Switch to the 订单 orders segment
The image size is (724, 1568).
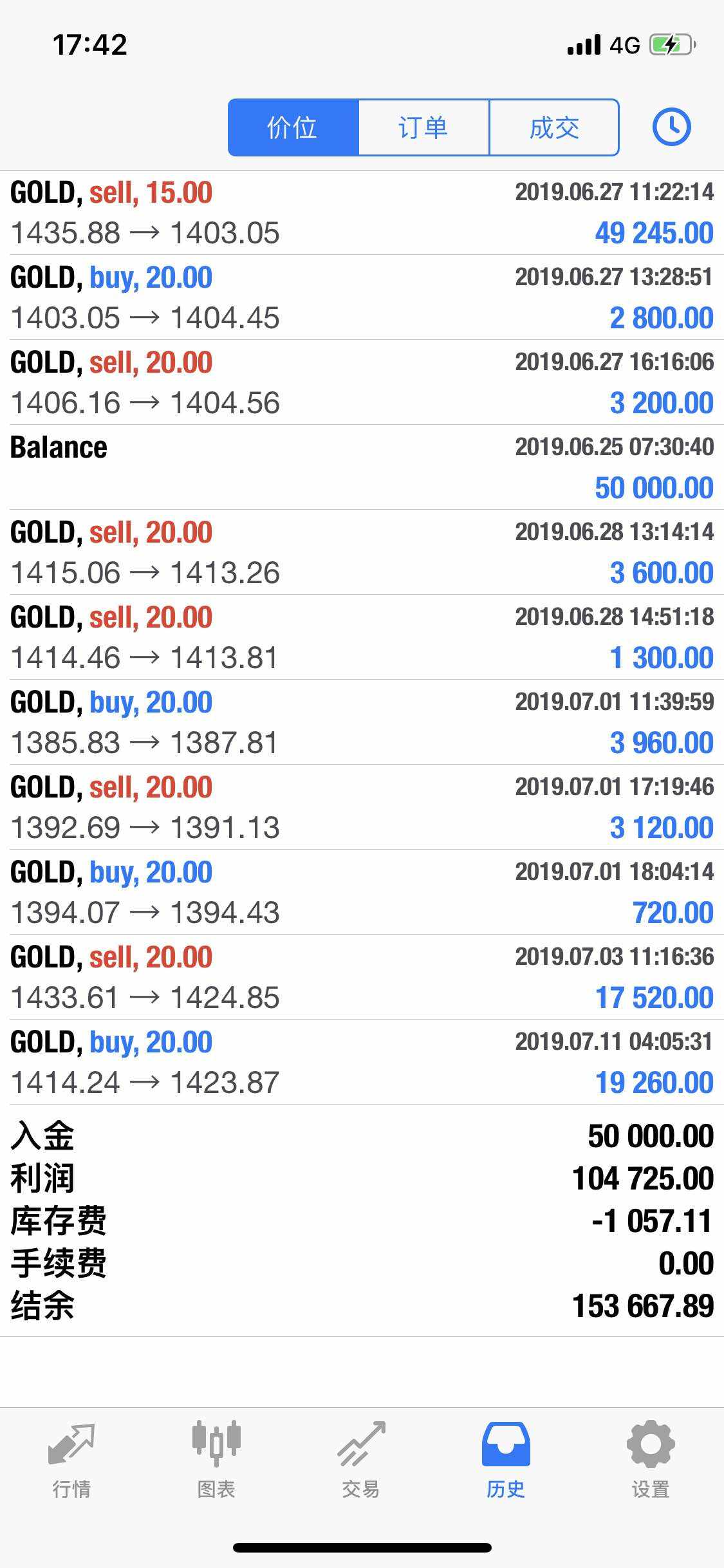point(423,127)
